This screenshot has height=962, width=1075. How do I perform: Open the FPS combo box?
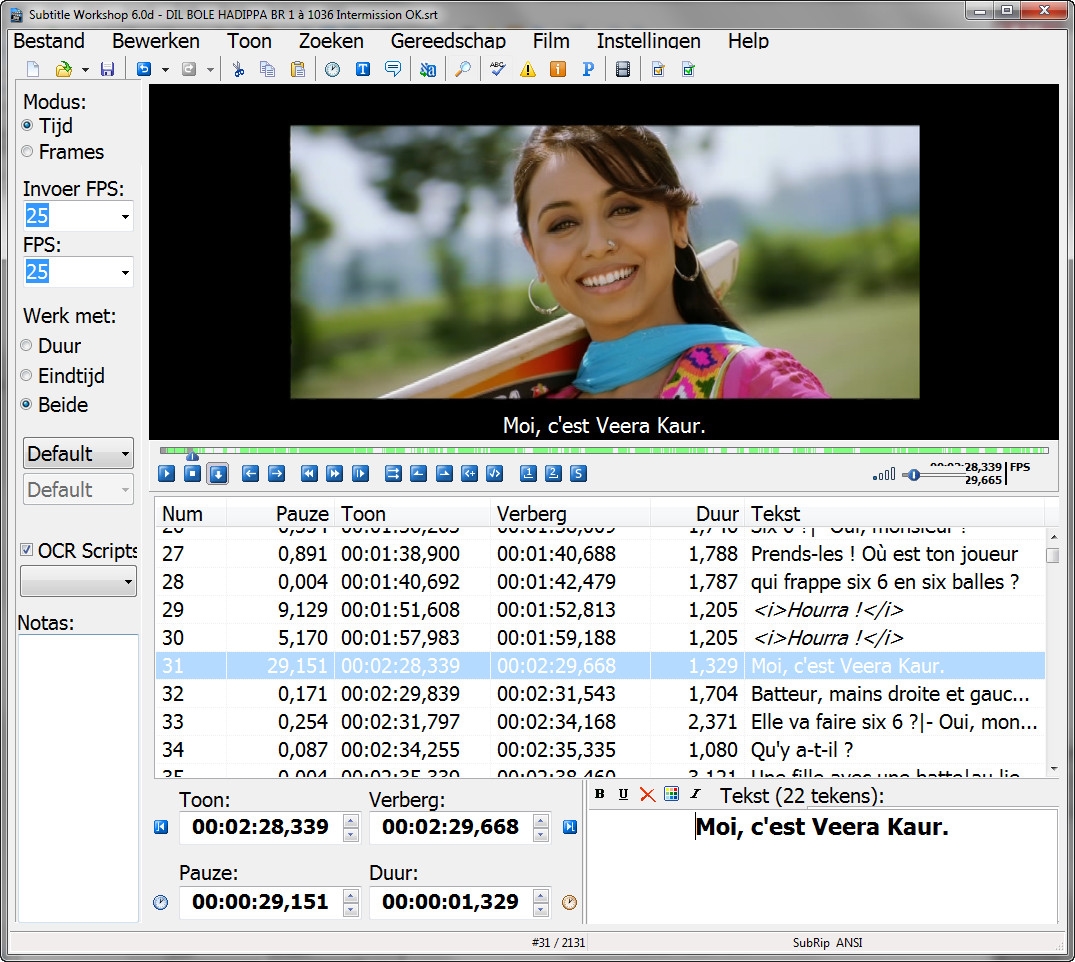(x=125, y=272)
